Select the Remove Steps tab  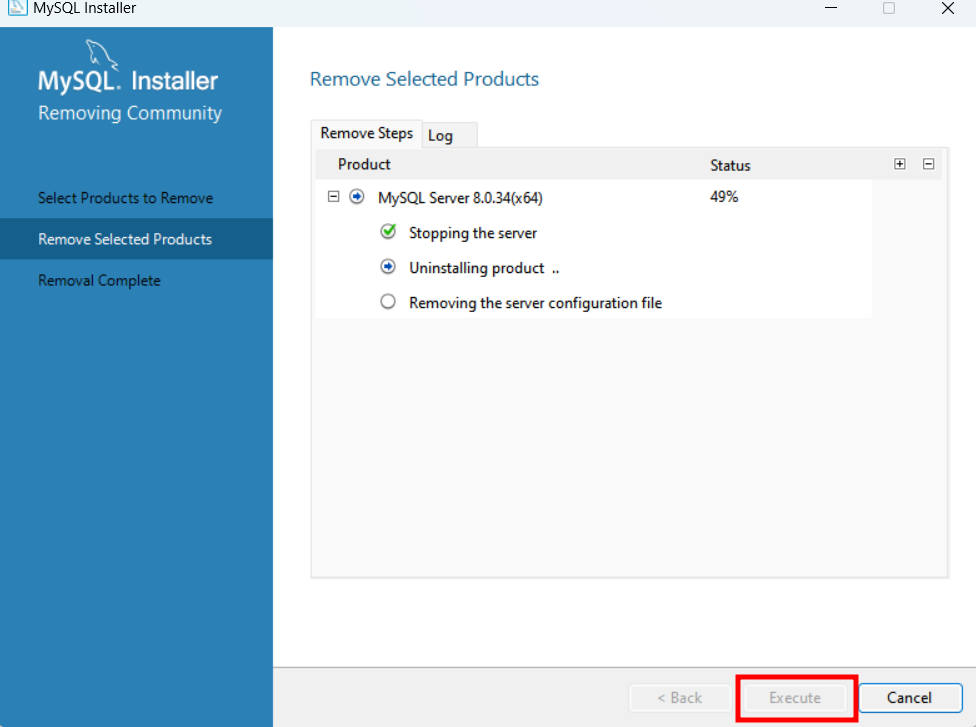pyautogui.click(x=367, y=133)
